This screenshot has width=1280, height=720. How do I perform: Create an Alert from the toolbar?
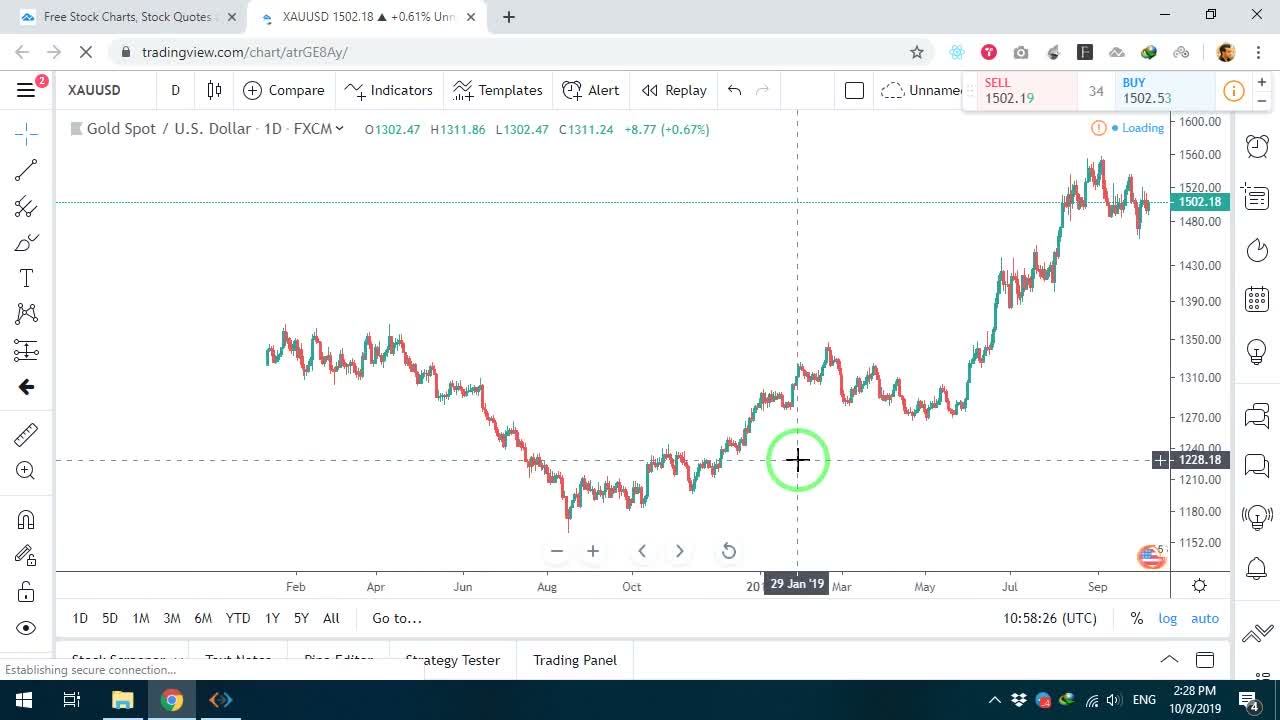[x=591, y=90]
